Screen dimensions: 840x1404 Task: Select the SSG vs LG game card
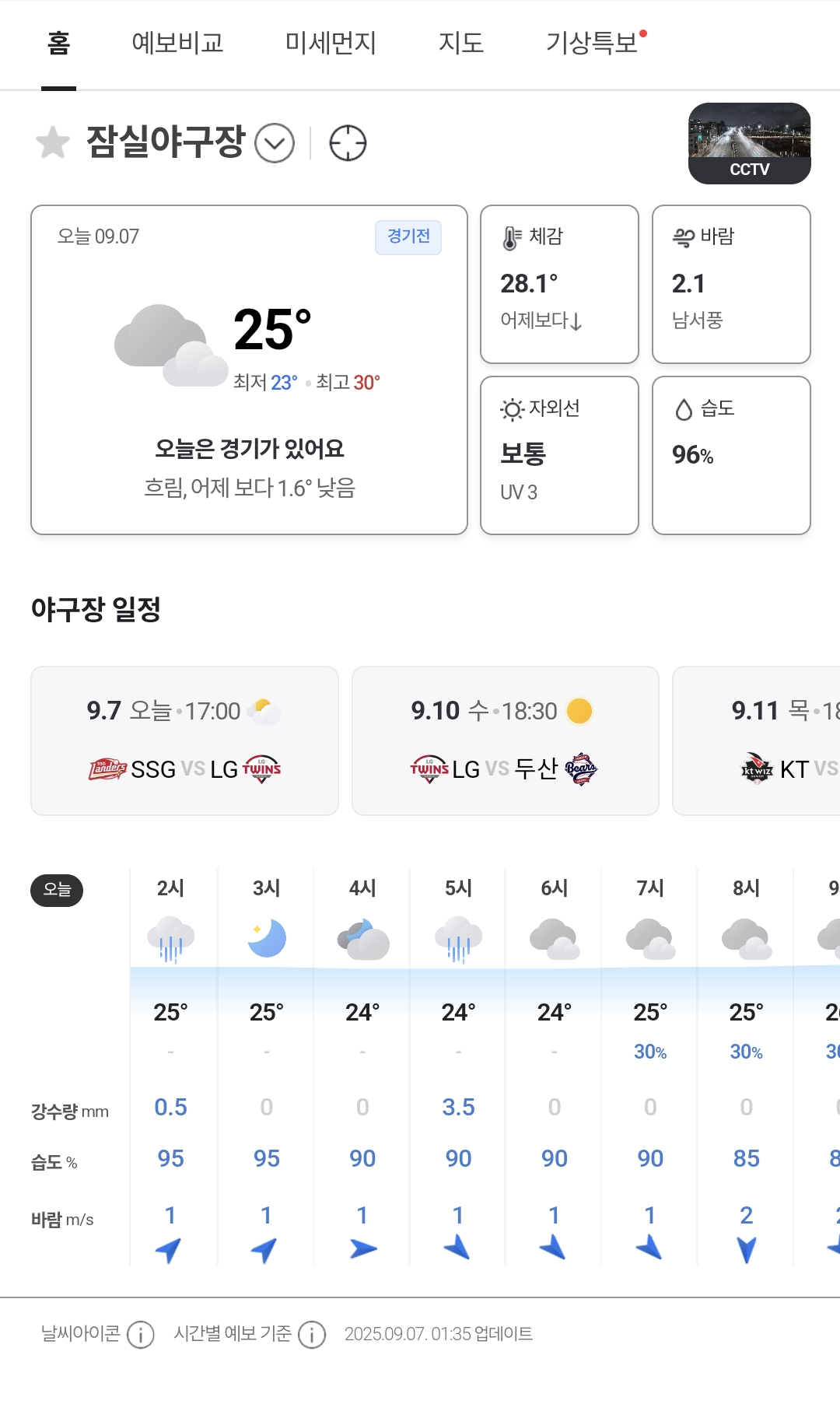(x=184, y=741)
